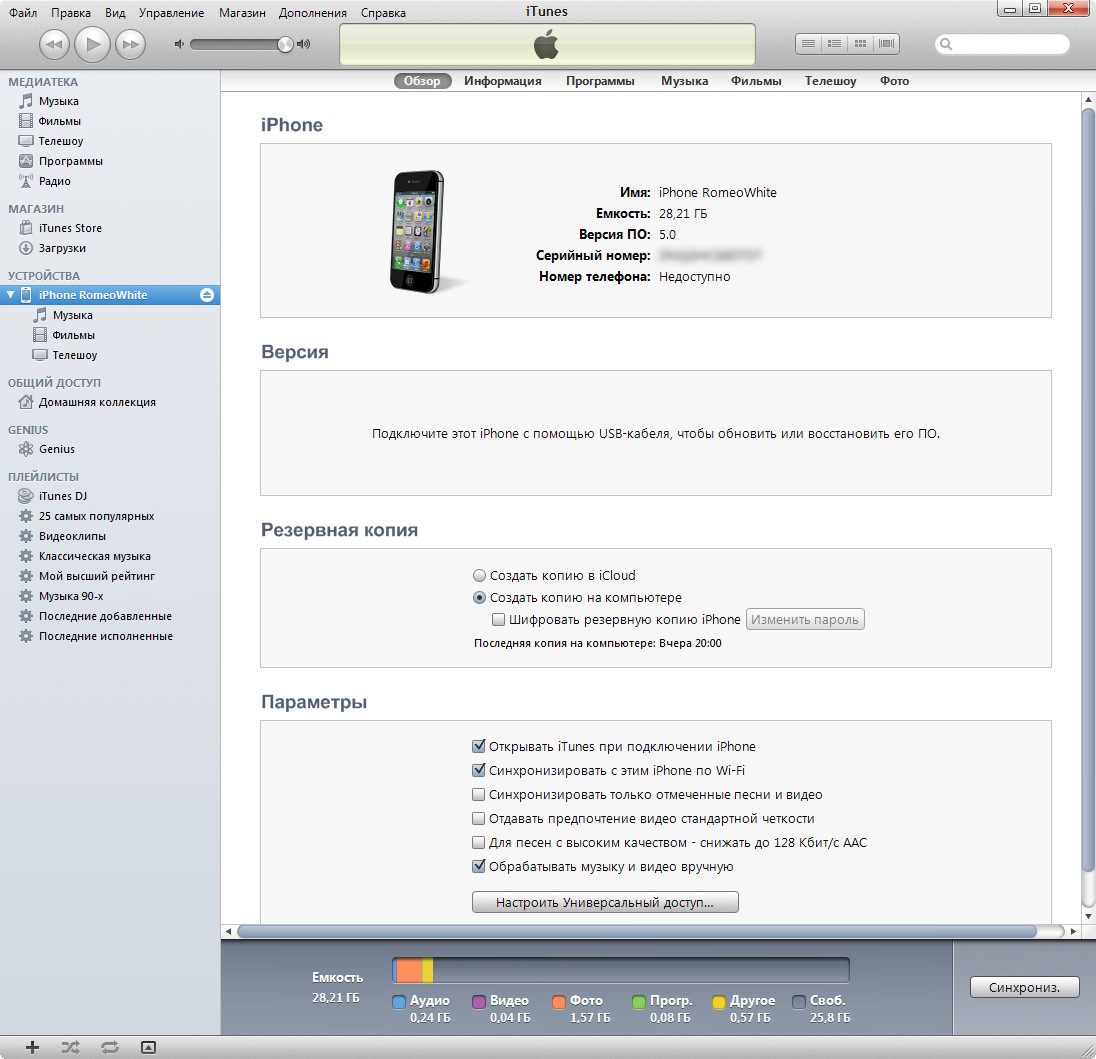The image size is (1096, 1059).
Task: Click Настроить Универсальный доступ button
Action: click(605, 902)
